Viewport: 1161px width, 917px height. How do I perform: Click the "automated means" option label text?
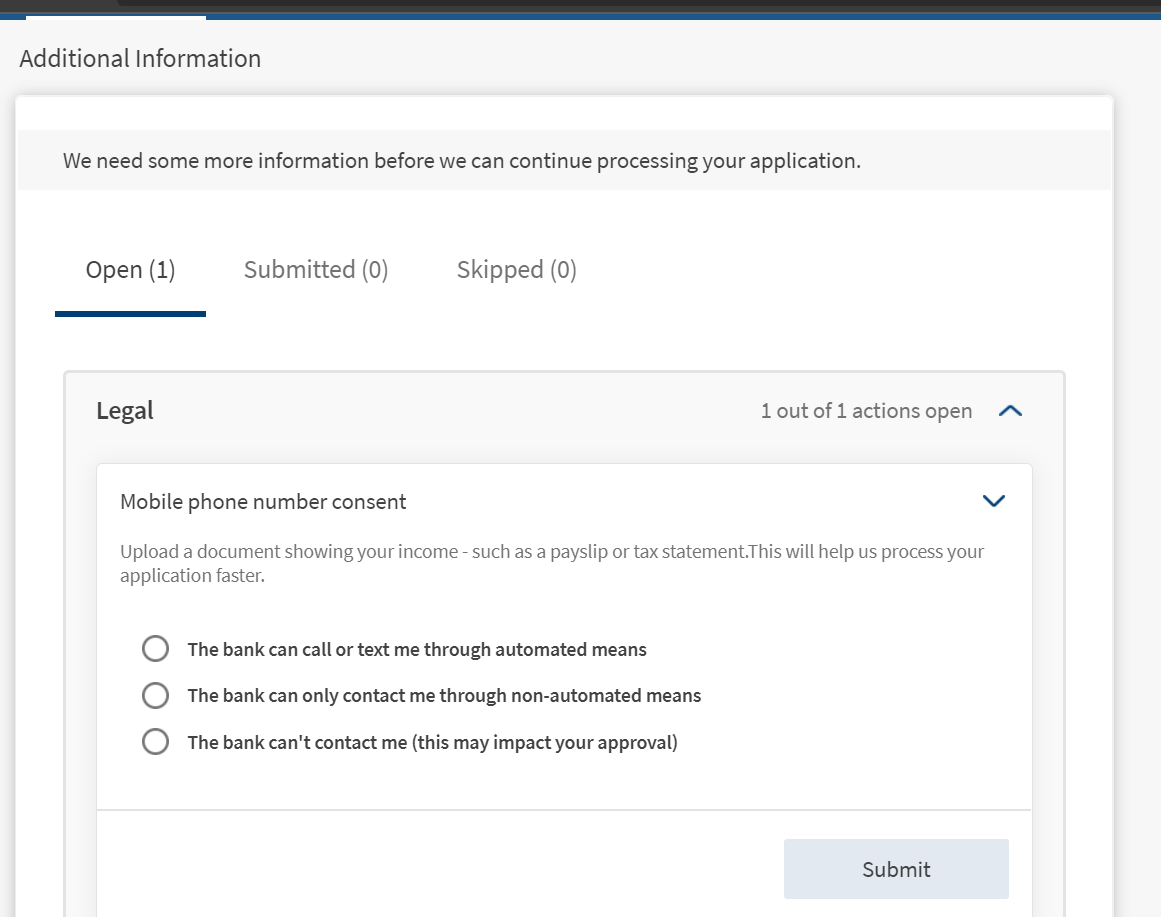click(x=417, y=650)
